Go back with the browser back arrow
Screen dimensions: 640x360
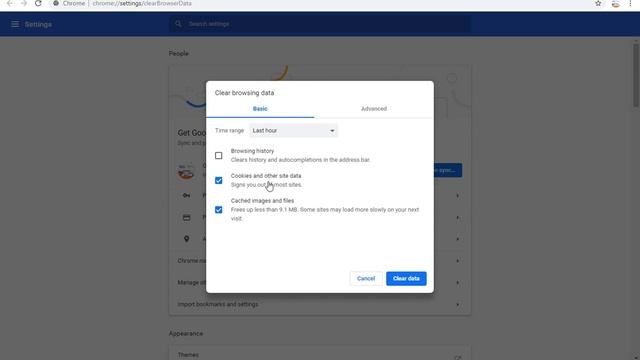point(9,3)
